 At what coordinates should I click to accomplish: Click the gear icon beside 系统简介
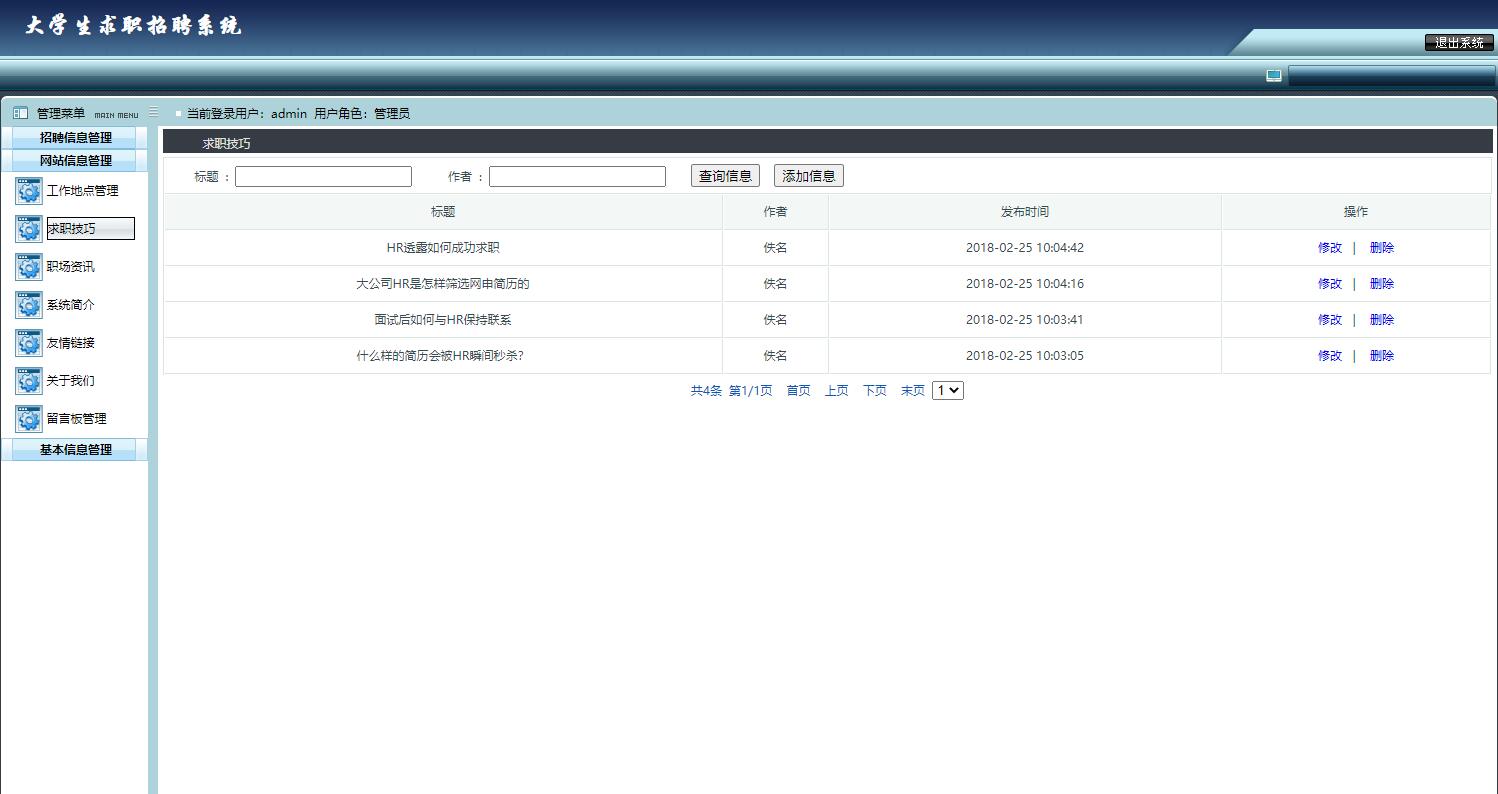[x=29, y=305]
